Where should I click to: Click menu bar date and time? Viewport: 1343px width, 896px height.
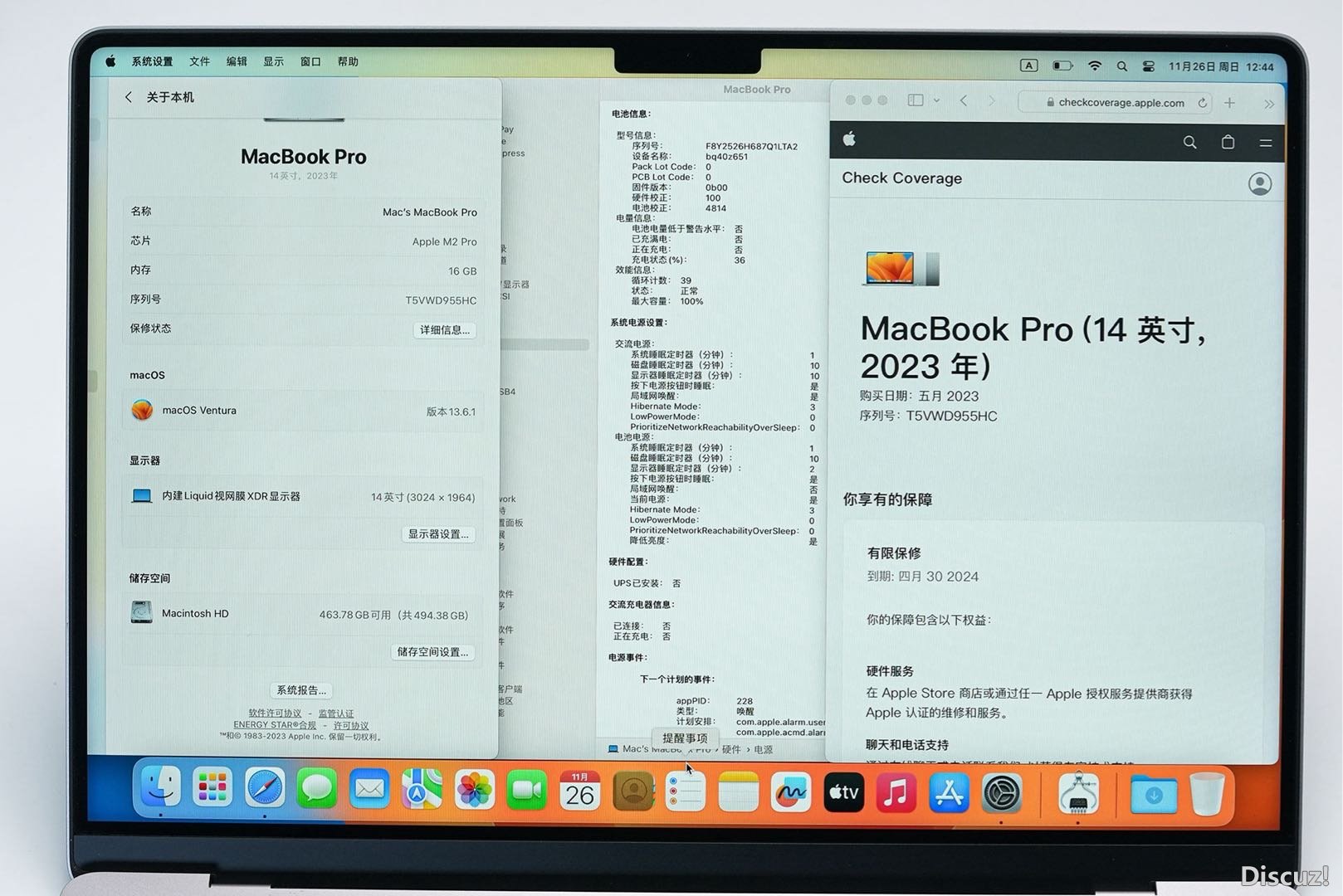click(x=1220, y=67)
